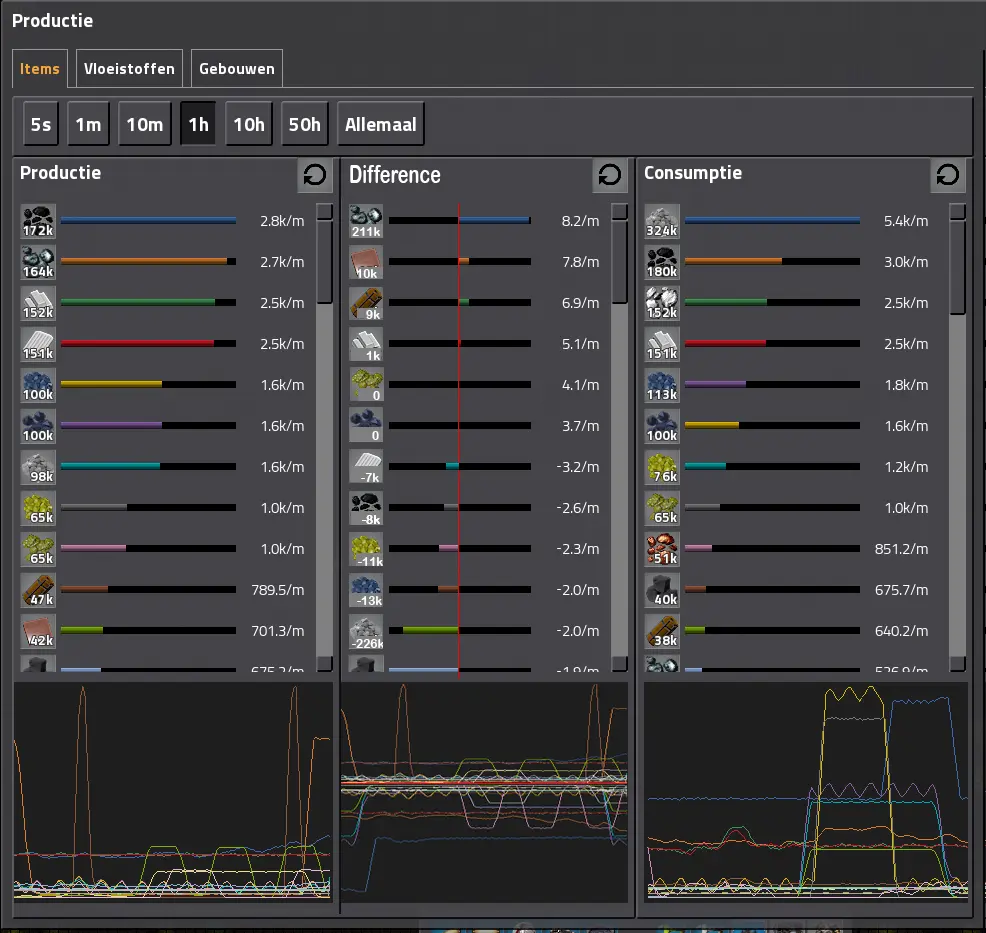
Task: Click the 76k yellow ore icon in Consumptie
Action: tap(662, 467)
